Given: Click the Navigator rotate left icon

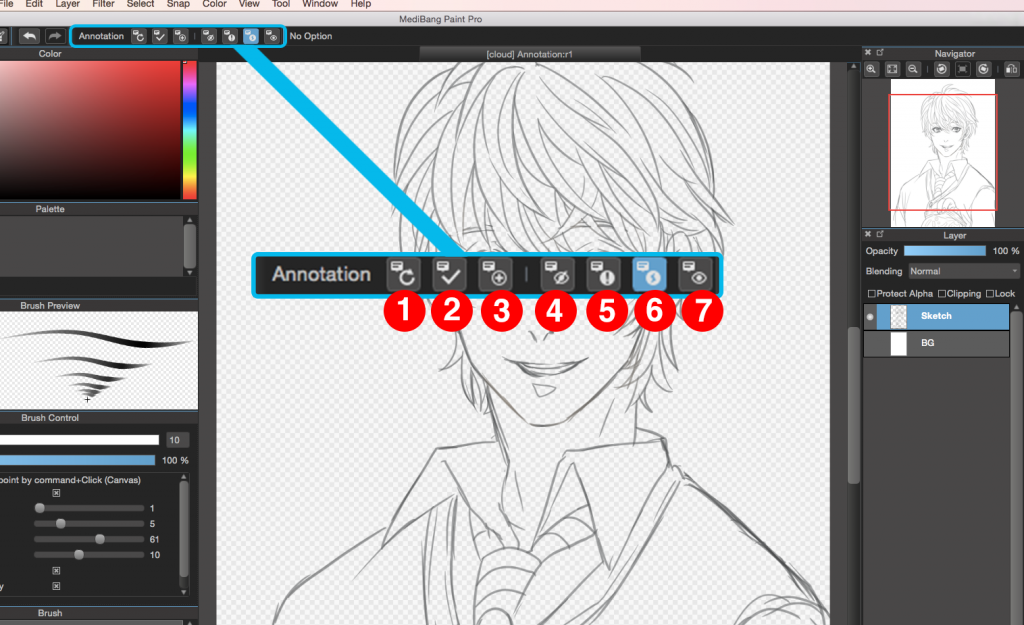Looking at the screenshot, I should click(941, 69).
